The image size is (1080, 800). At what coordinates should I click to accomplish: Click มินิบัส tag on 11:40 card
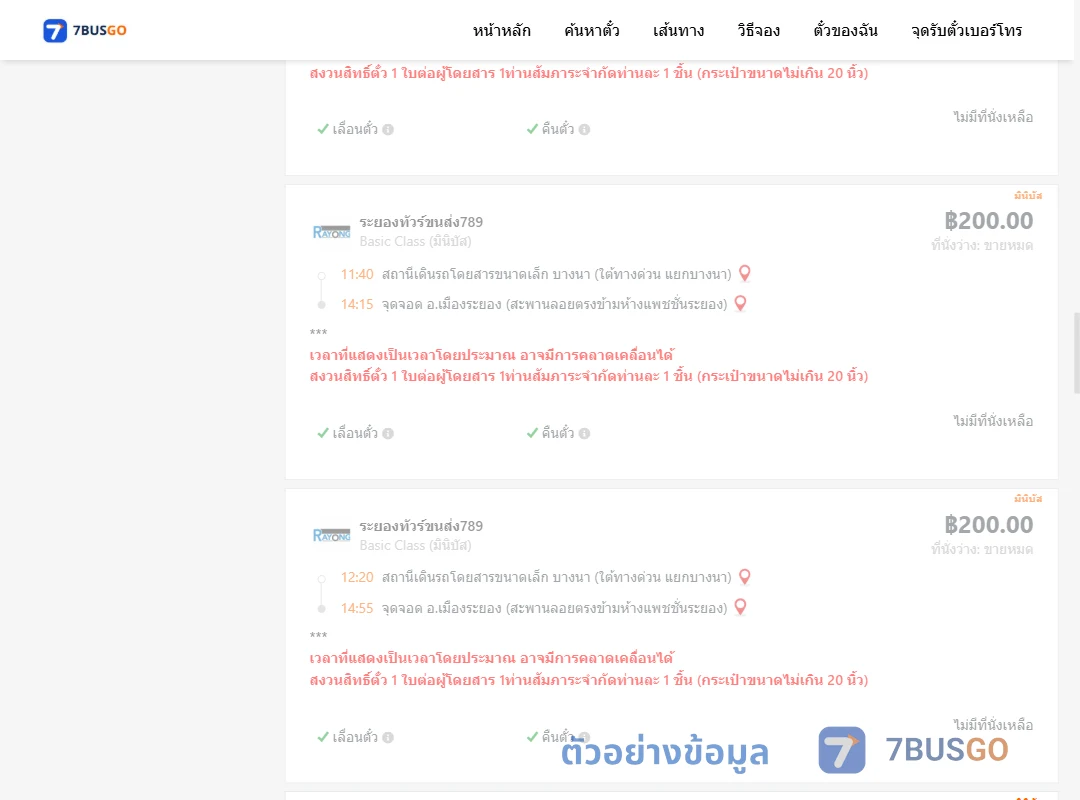tap(1028, 196)
